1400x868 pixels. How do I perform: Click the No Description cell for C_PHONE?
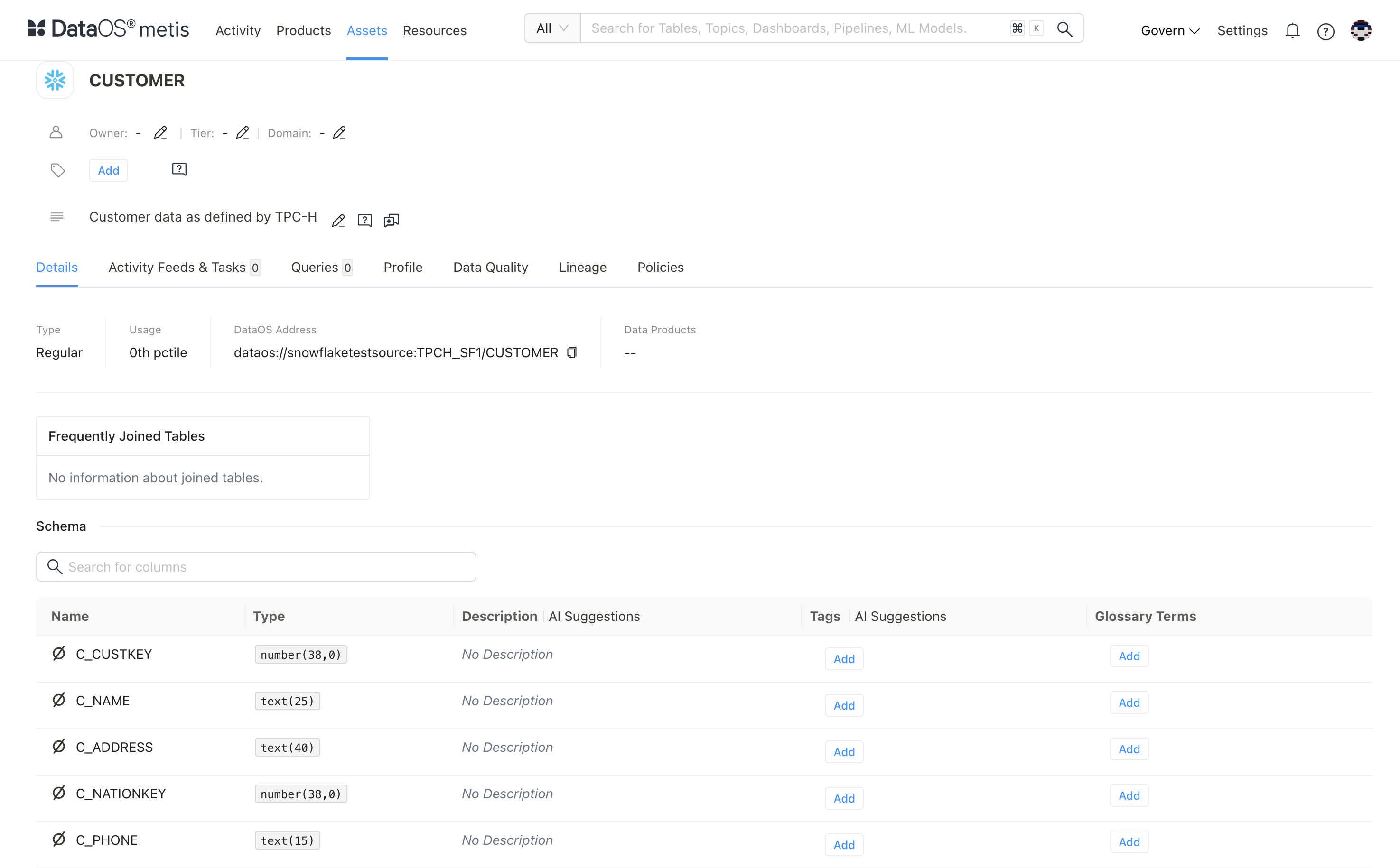coord(507,840)
